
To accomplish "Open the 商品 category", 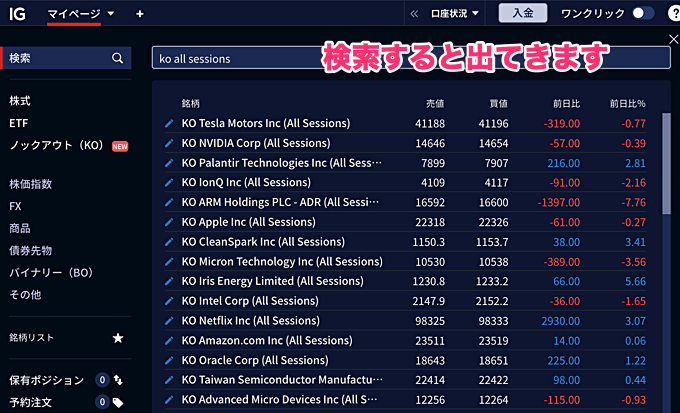I will point(20,228).
